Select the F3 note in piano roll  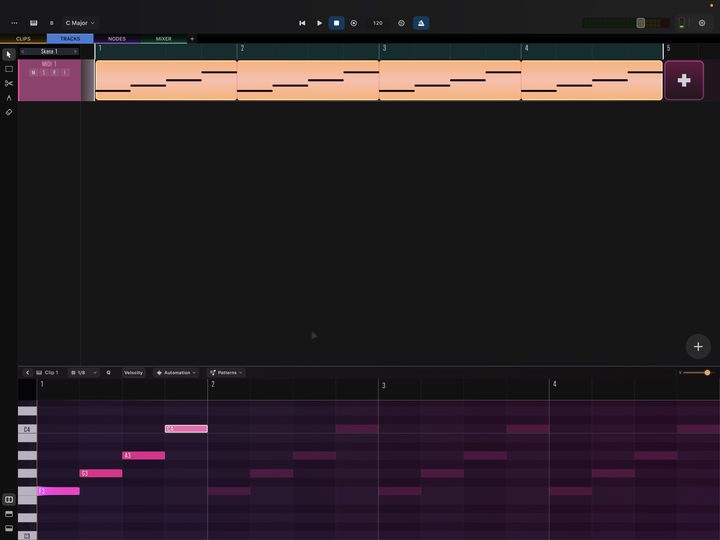(x=58, y=491)
